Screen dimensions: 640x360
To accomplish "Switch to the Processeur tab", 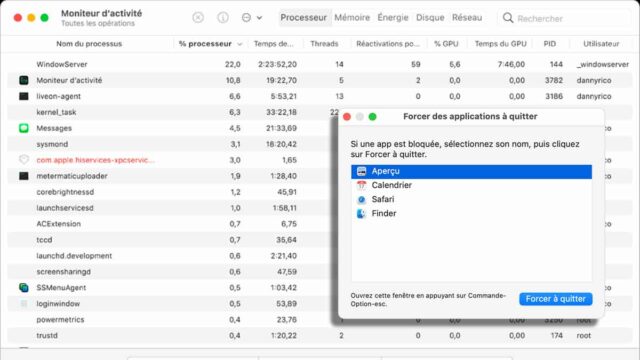I will pyautogui.click(x=303, y=18).
